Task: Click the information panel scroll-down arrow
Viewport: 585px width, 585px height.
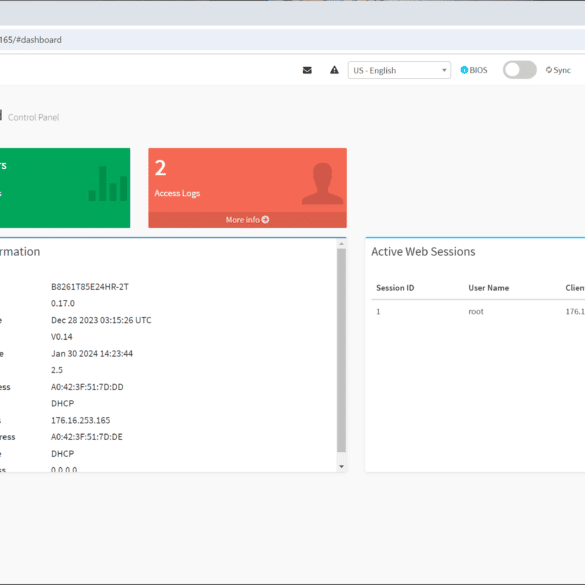Action: click(x=341, y=466)
